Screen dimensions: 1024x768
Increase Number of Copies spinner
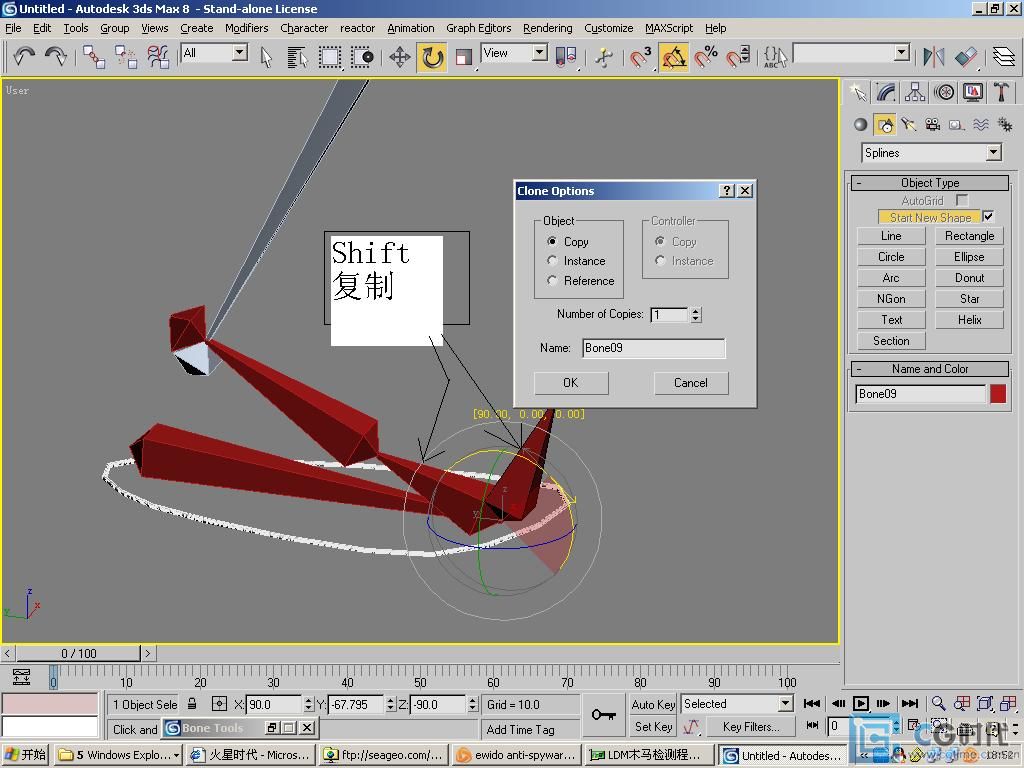[x=696, y=311]
